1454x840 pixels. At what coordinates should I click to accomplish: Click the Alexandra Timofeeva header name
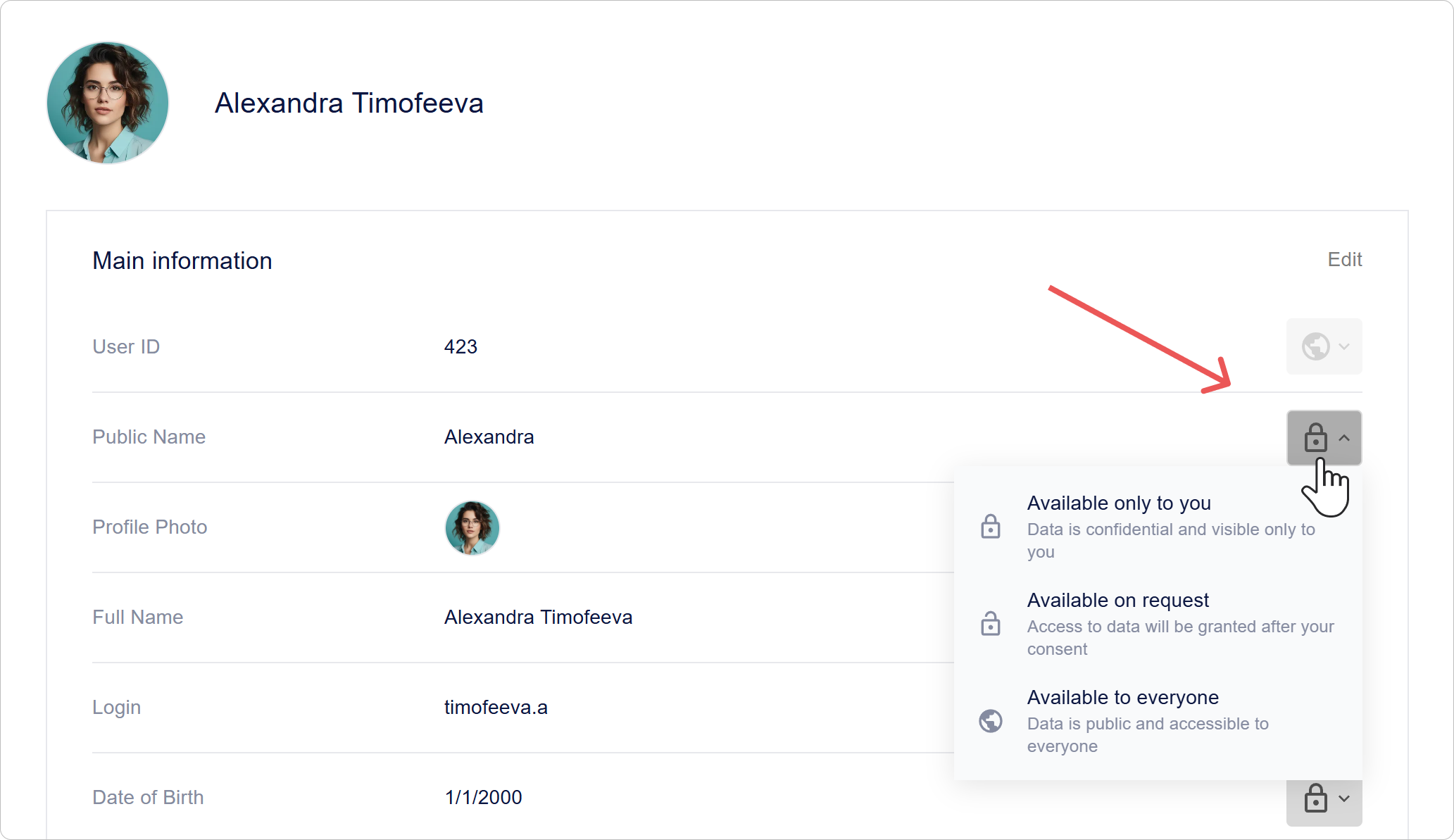click(x=349, y=103)
